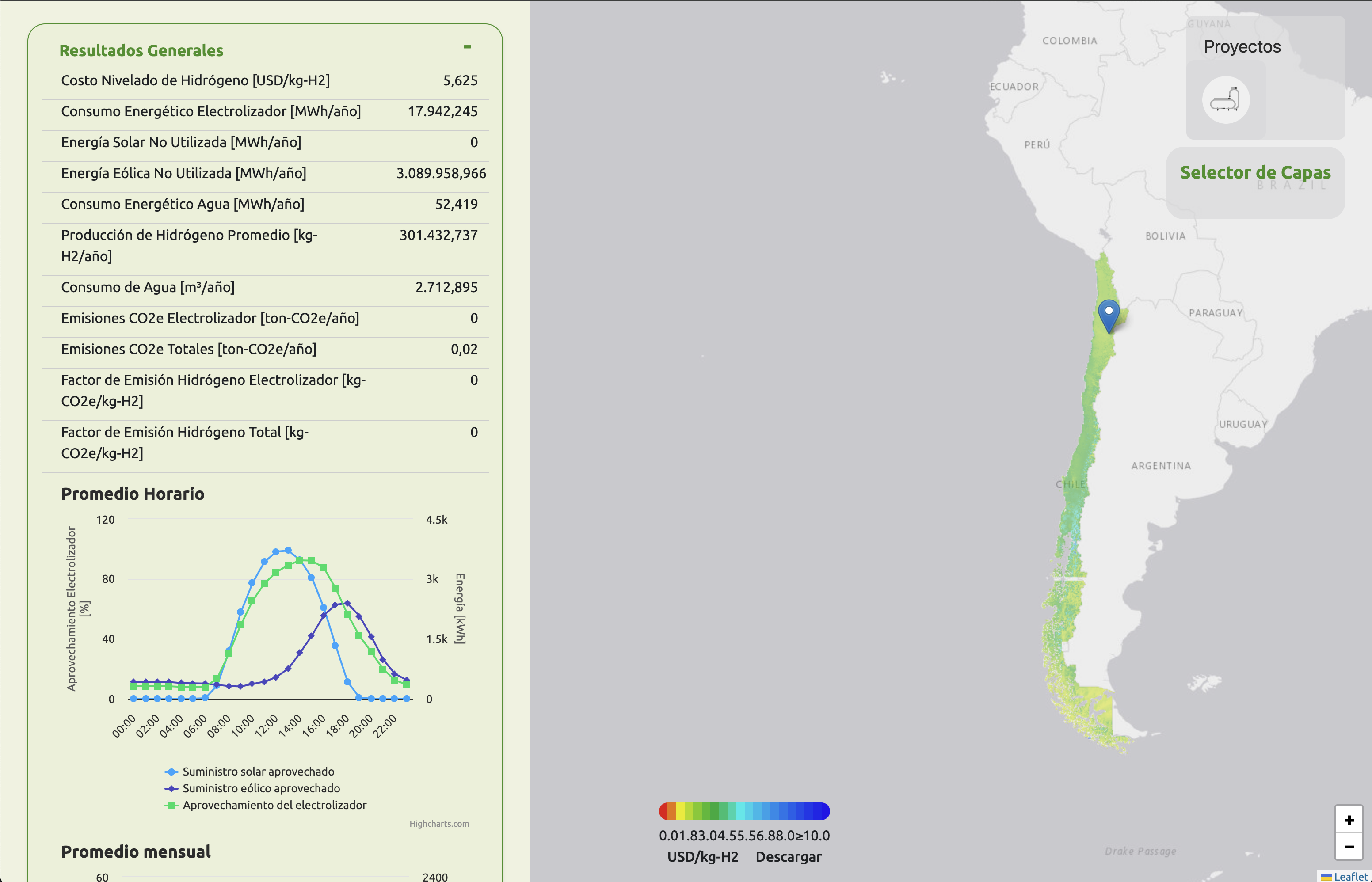Open the Proyectos panel heading

click(1242, 46)
